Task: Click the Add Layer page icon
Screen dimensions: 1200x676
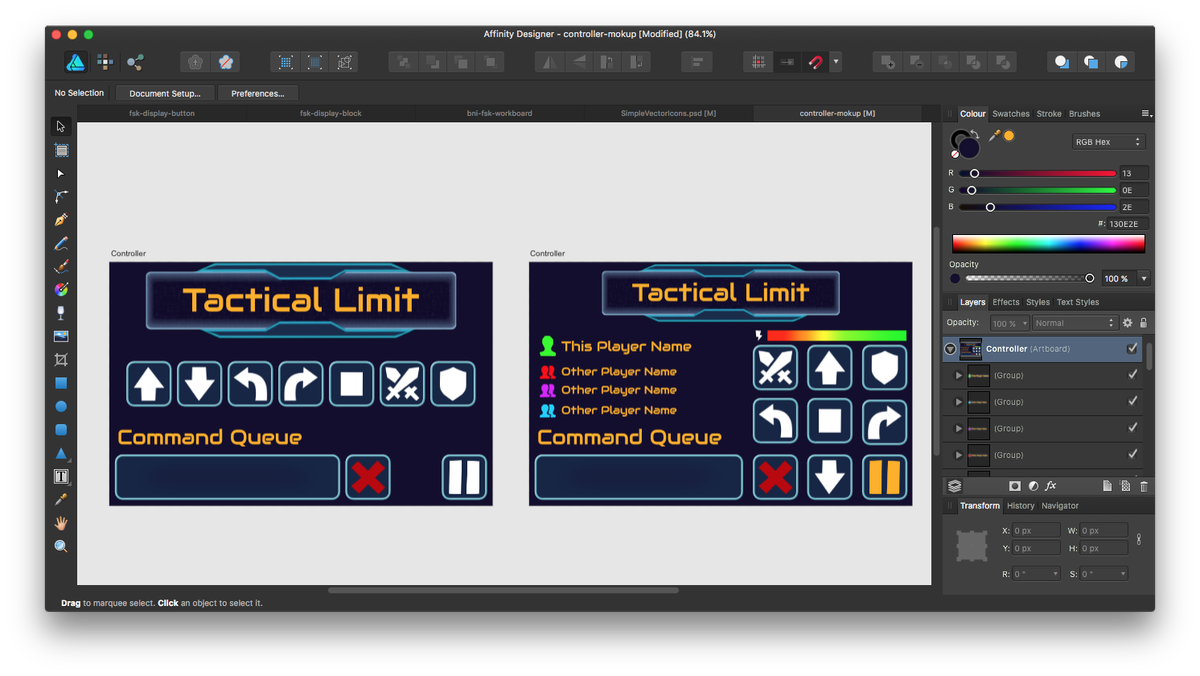Action: [x=1107, y=486]
